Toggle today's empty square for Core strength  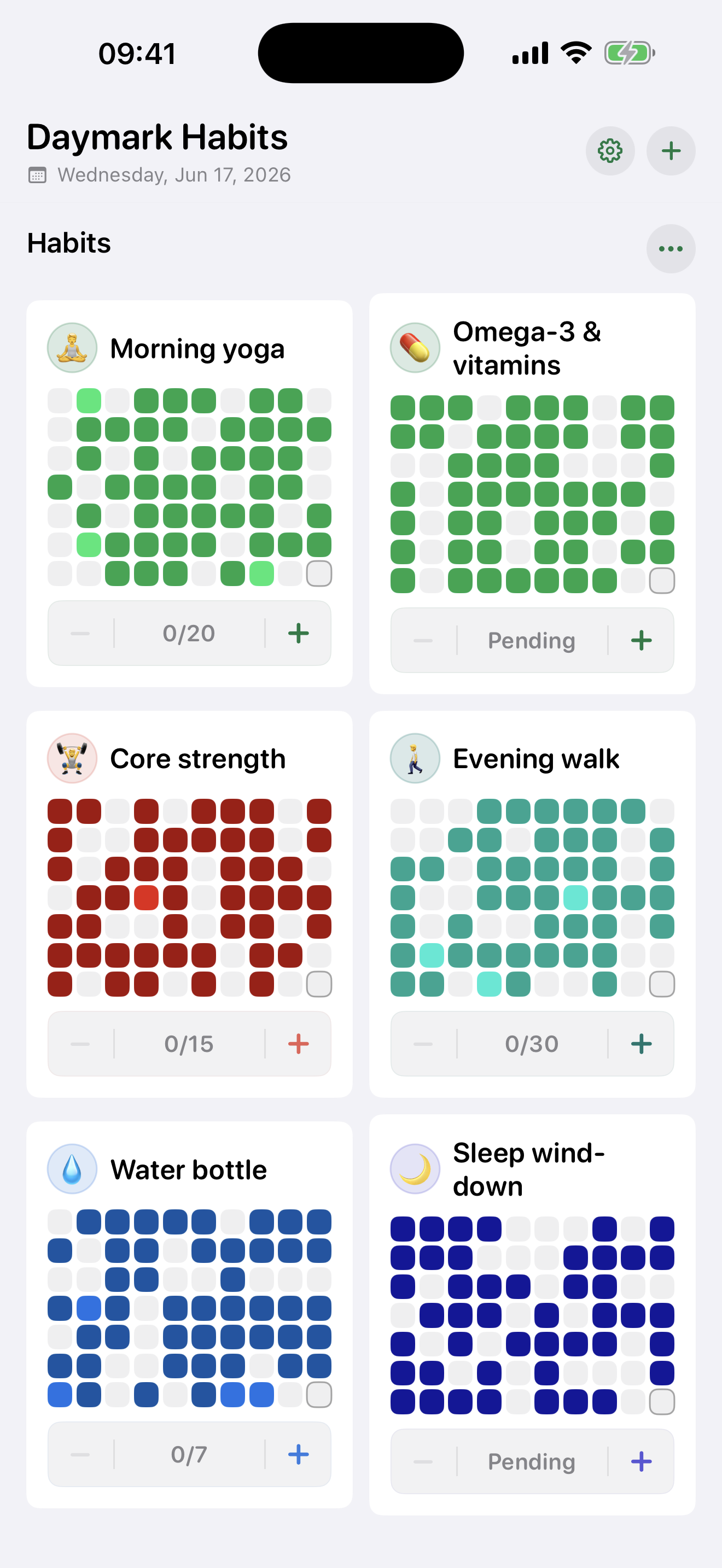pos(319,984)
